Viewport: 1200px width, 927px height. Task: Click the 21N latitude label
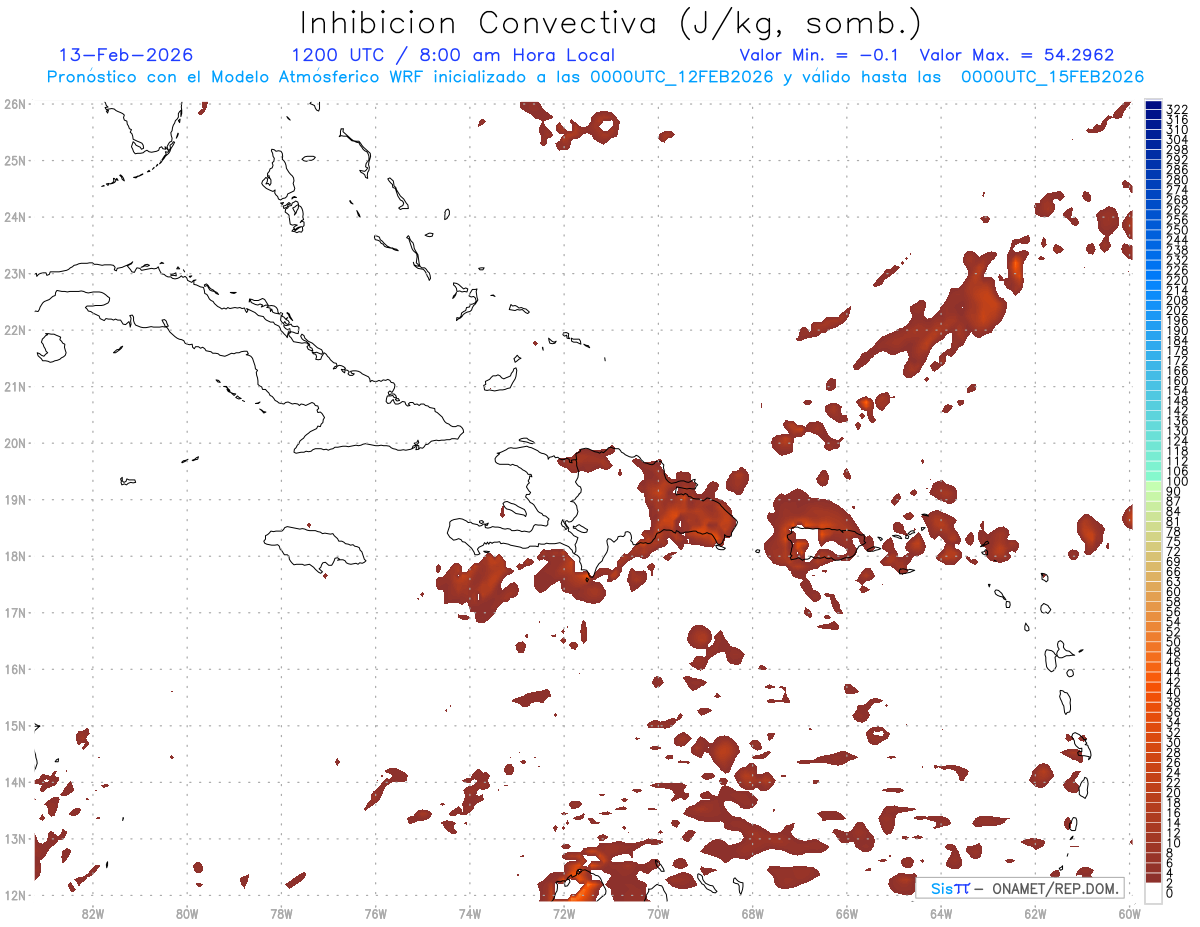15,386
